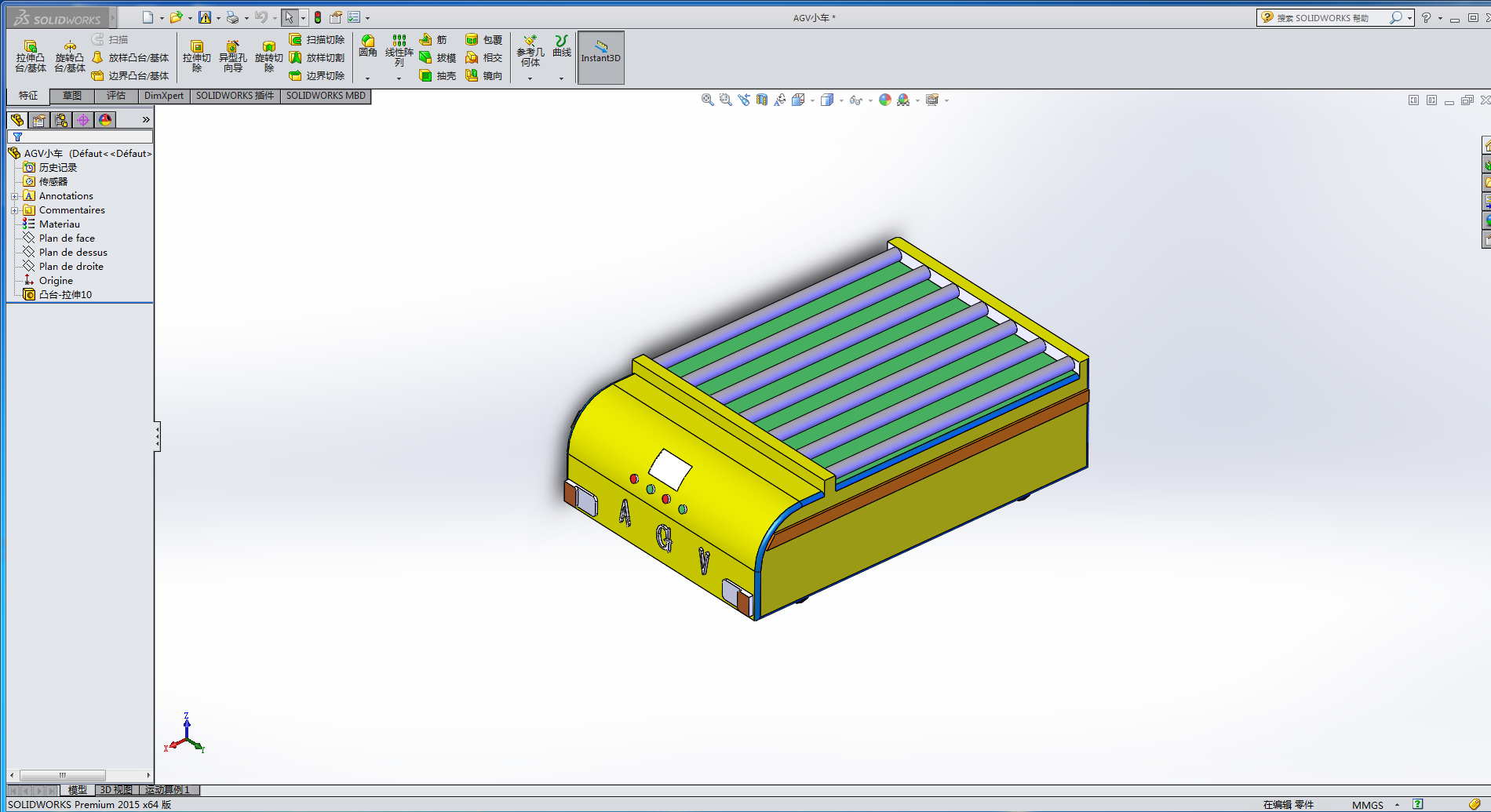Click the 曲线 curves tool

tap(562, 47)
